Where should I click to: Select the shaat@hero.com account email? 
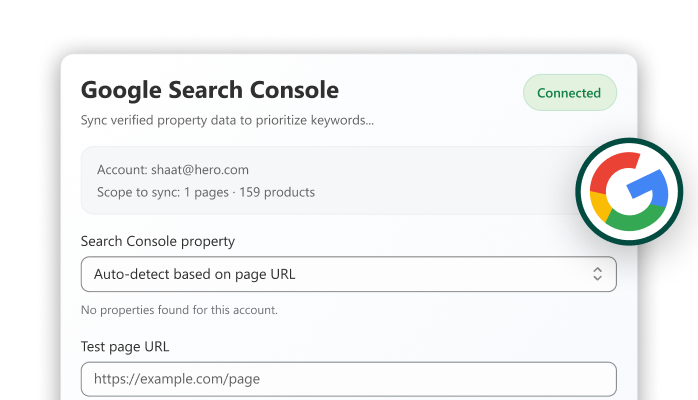pos(200,170)
